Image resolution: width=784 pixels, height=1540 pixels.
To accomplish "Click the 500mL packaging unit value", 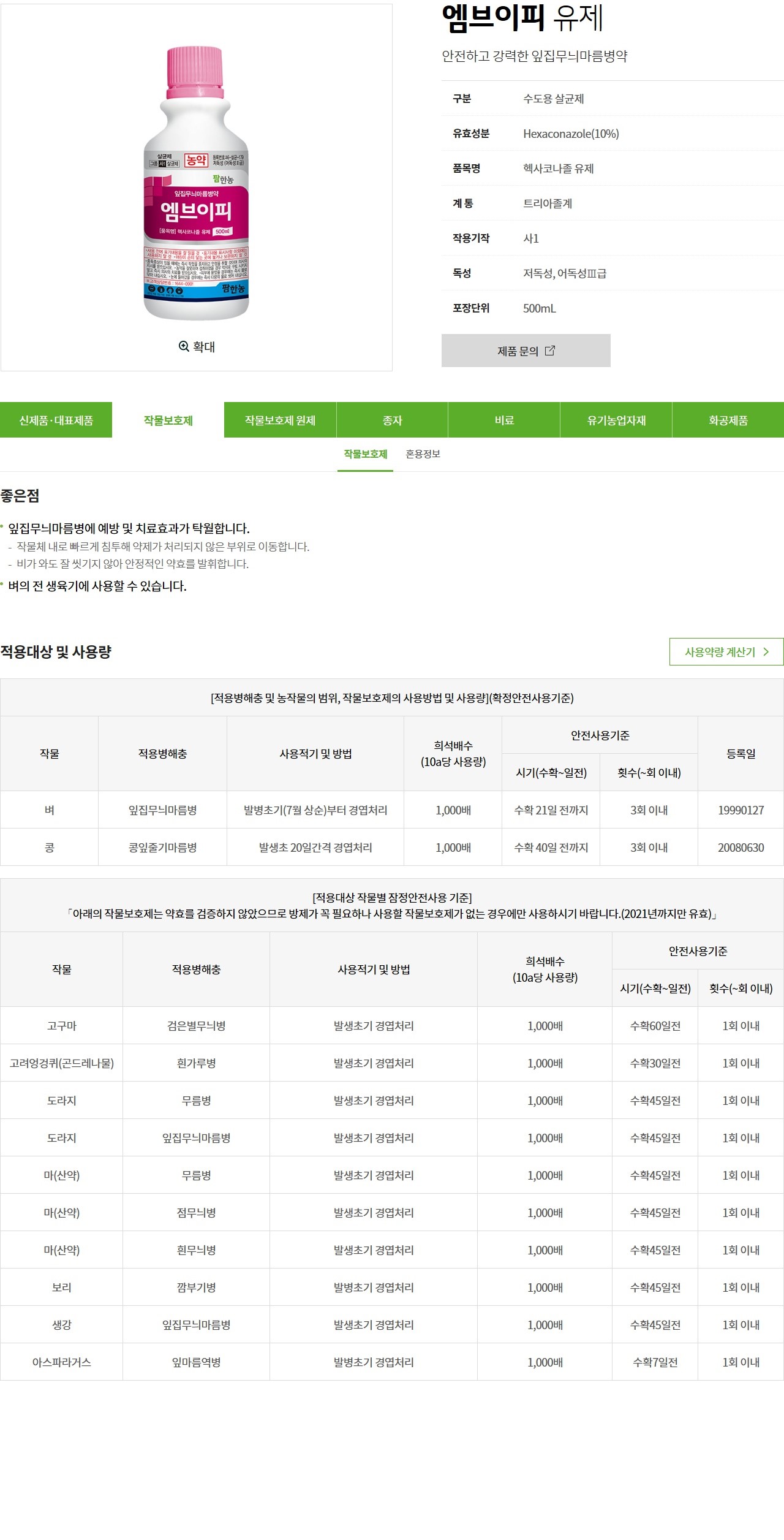I will point(540,308).
